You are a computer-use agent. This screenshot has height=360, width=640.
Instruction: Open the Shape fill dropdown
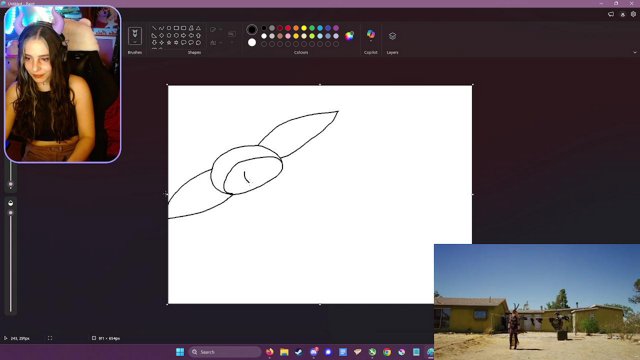point(216,42)
